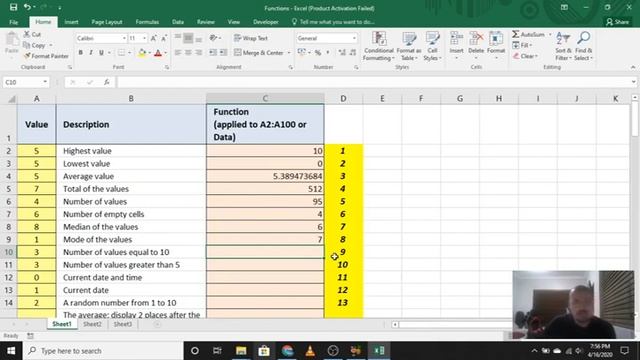The image size is (640, 360).
Task: Increase cell indent
Action: point(223,53)
